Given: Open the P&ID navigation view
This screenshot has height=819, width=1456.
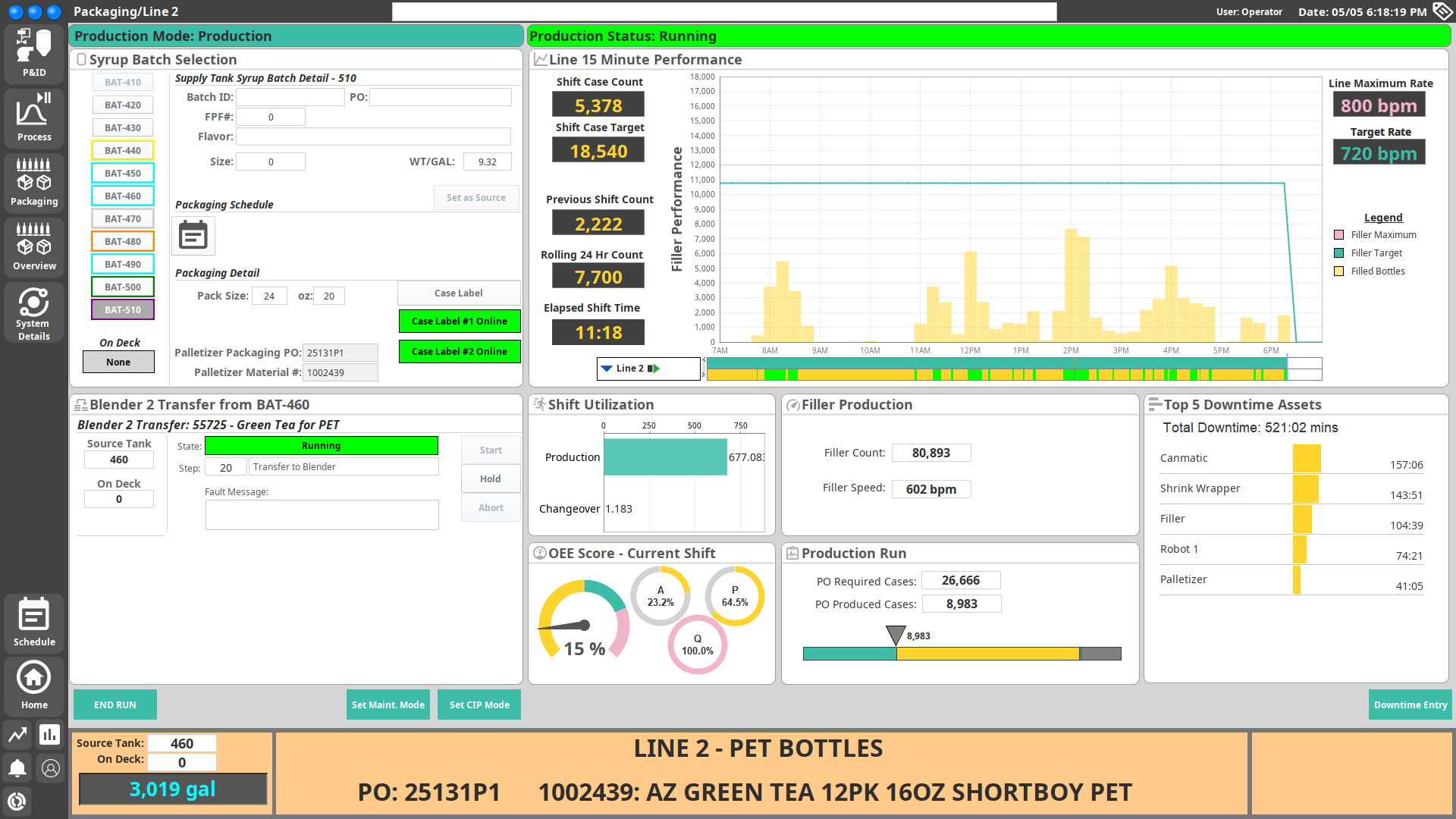Looking at the screenshot, I should click(x=34, y=52).
